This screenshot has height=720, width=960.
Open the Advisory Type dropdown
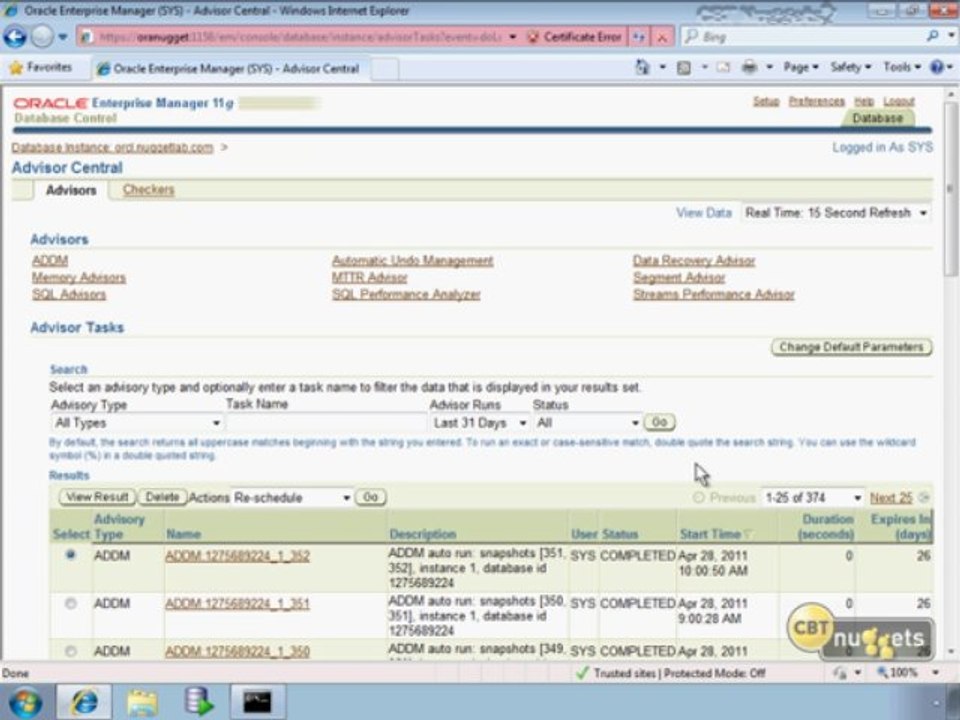click(x=137, y=423)
